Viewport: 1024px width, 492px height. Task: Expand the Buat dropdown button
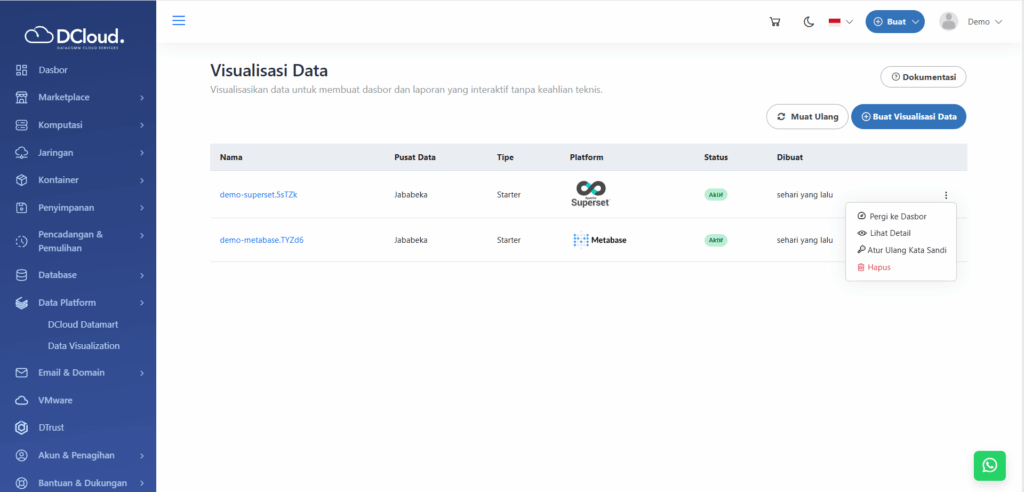pos(895,22)
